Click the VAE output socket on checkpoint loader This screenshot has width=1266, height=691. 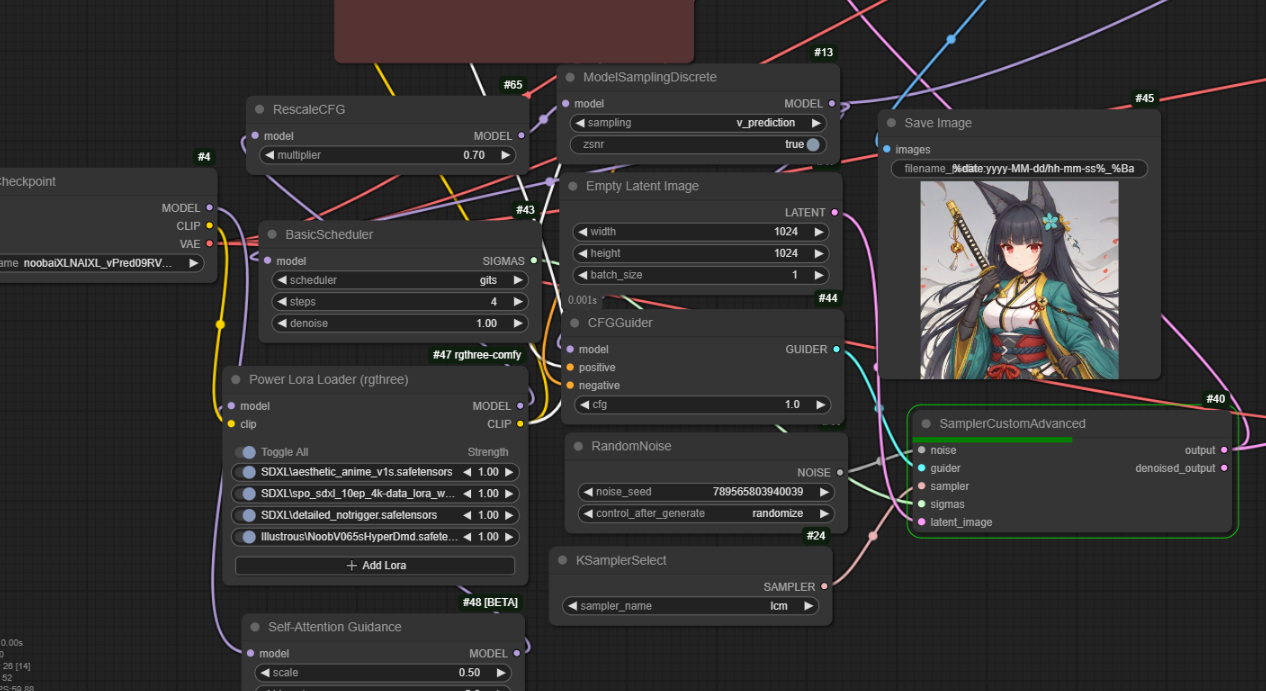pos(209,243)
